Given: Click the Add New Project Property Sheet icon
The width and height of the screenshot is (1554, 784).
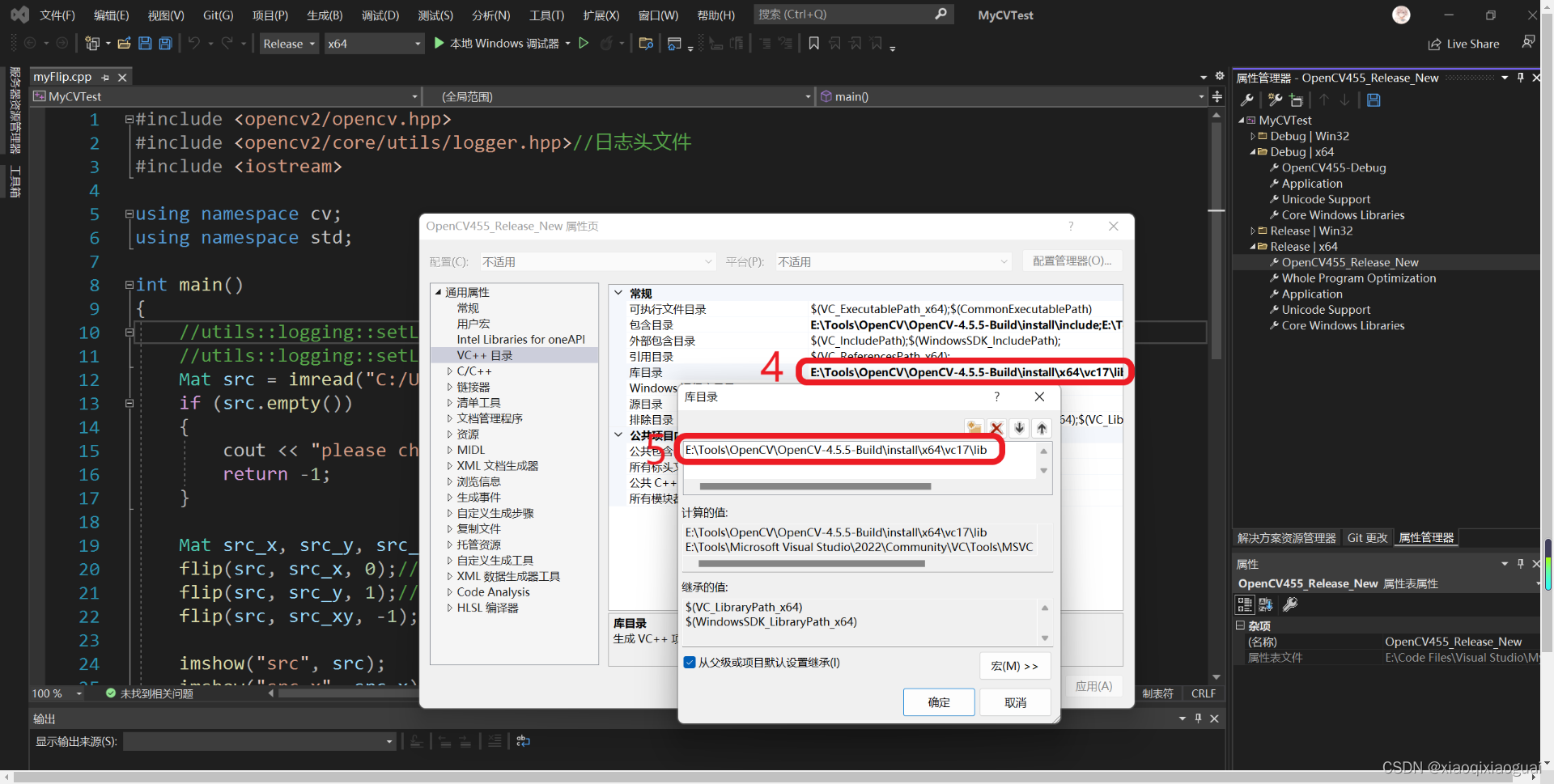Looking at the screenshot, I should (x=1297, y=100).
